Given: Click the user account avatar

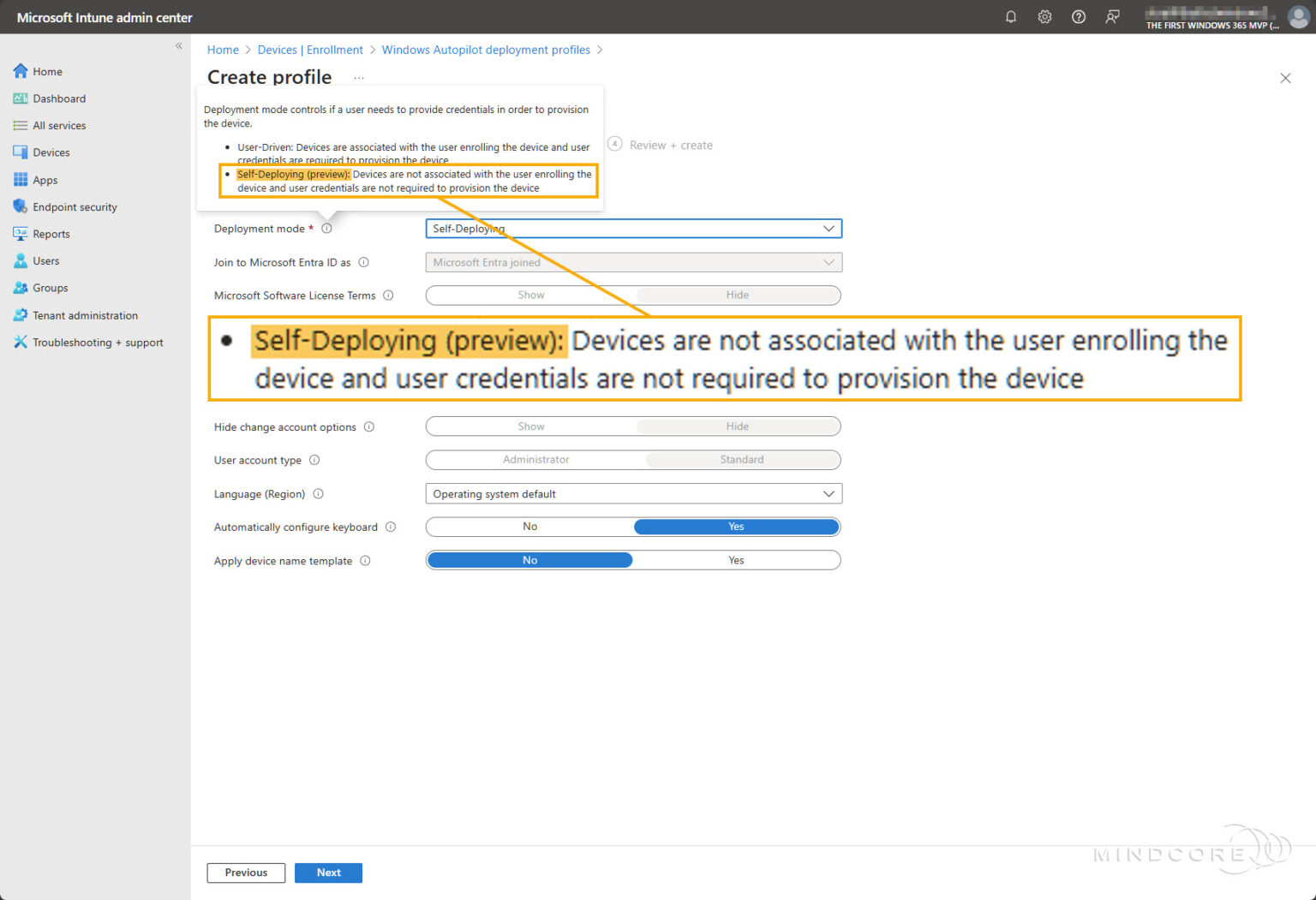Looking at the screenshot, I should (x=1299, y=17).
